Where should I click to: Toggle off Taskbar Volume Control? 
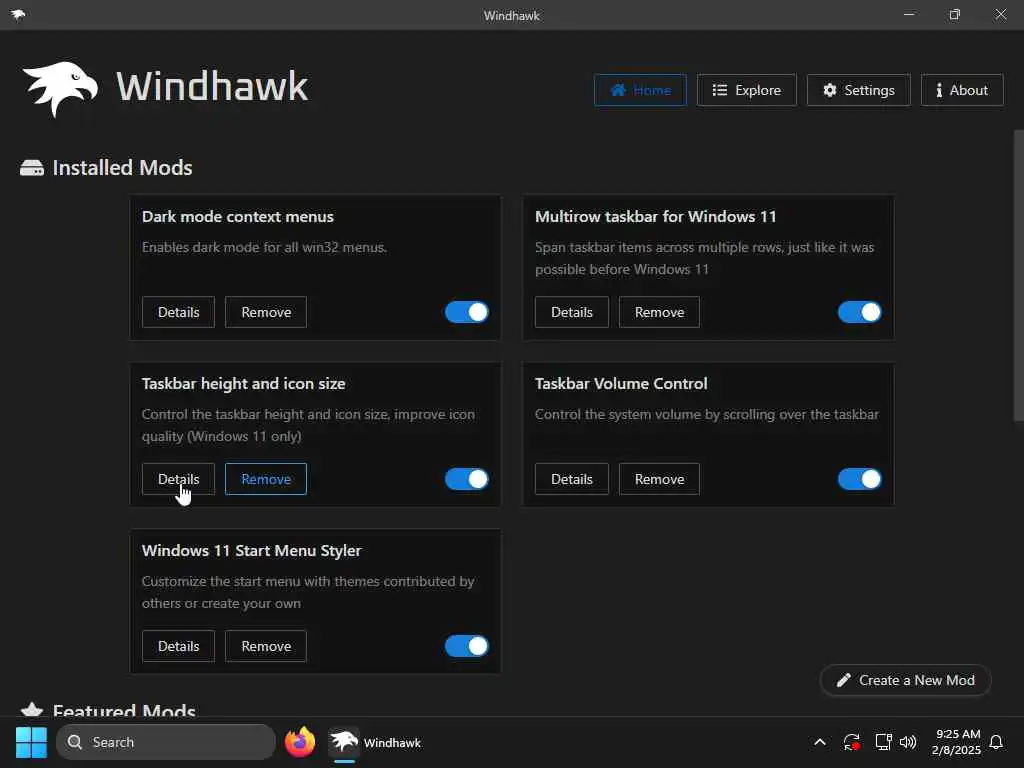[x=860, y=479]
